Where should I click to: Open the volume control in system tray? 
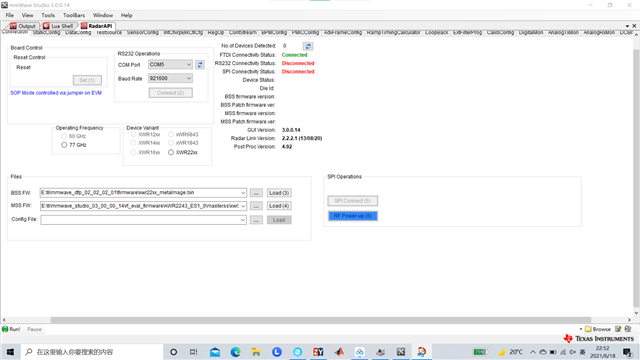click(572, 352)
